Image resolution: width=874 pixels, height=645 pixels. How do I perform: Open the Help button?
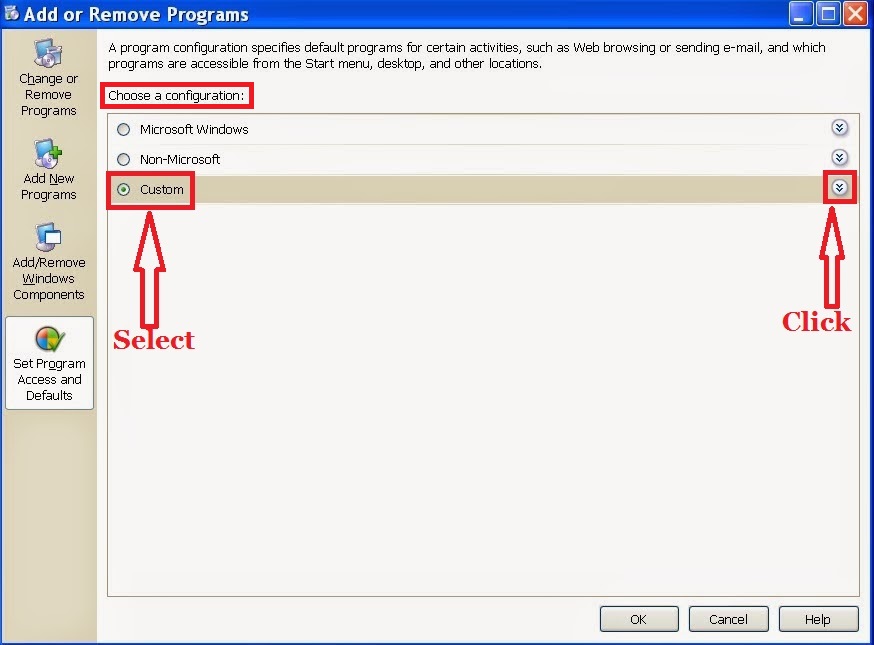click(x=818, y=619)
